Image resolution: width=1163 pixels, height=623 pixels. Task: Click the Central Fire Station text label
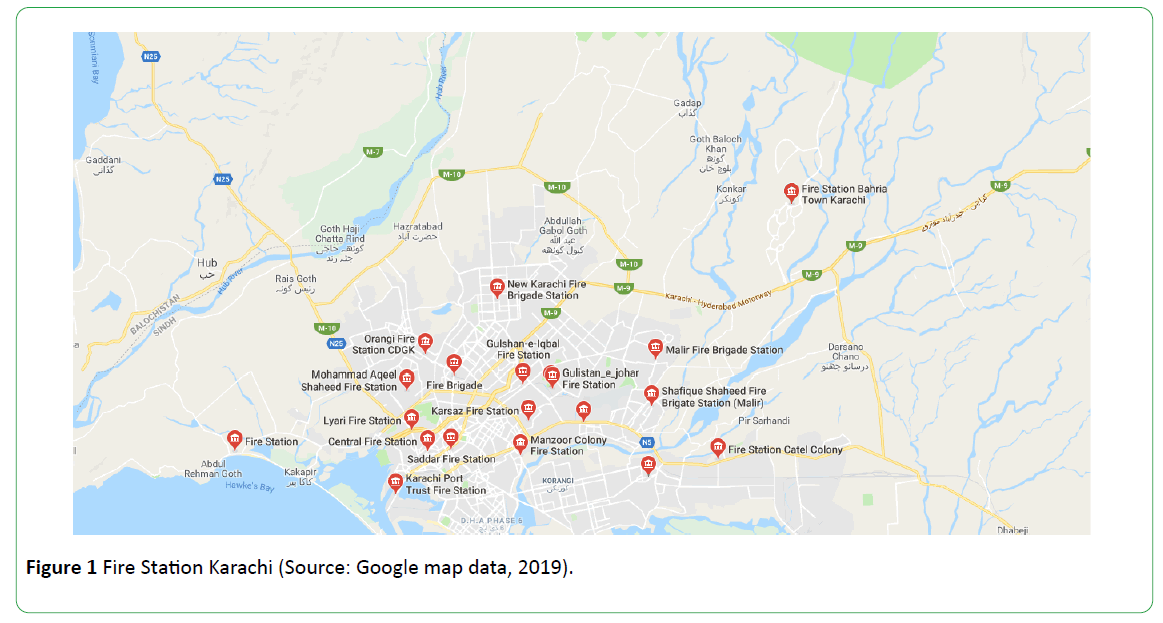372,442
